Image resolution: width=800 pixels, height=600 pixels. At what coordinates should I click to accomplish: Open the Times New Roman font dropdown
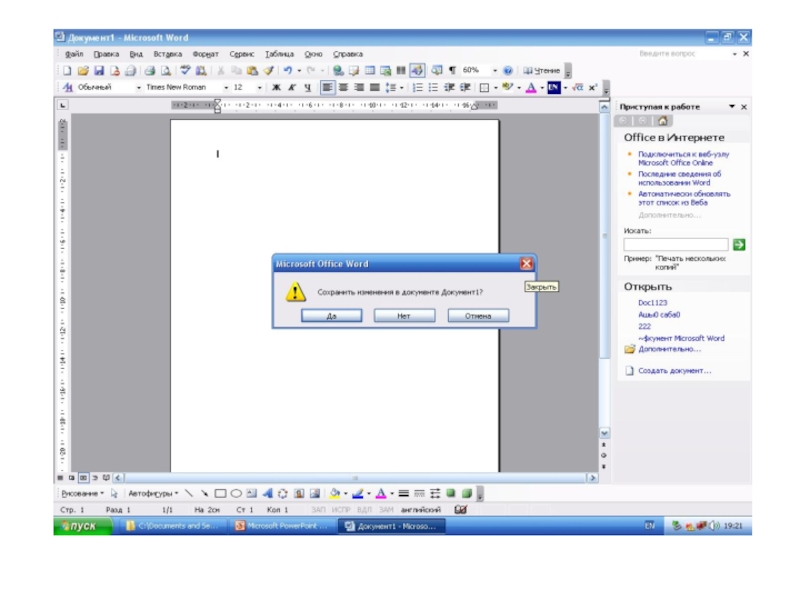[226, 88]
